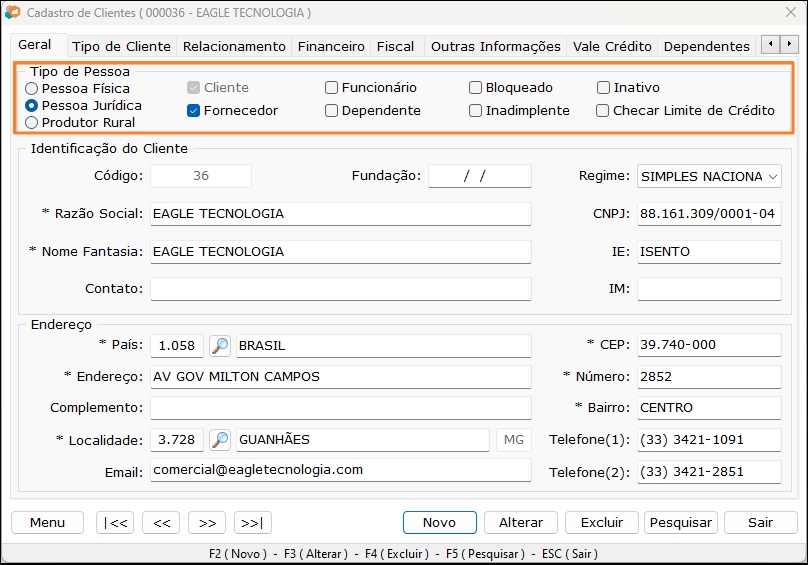Go to next record with >> button
Screen dimensions: 808x565
207,523
